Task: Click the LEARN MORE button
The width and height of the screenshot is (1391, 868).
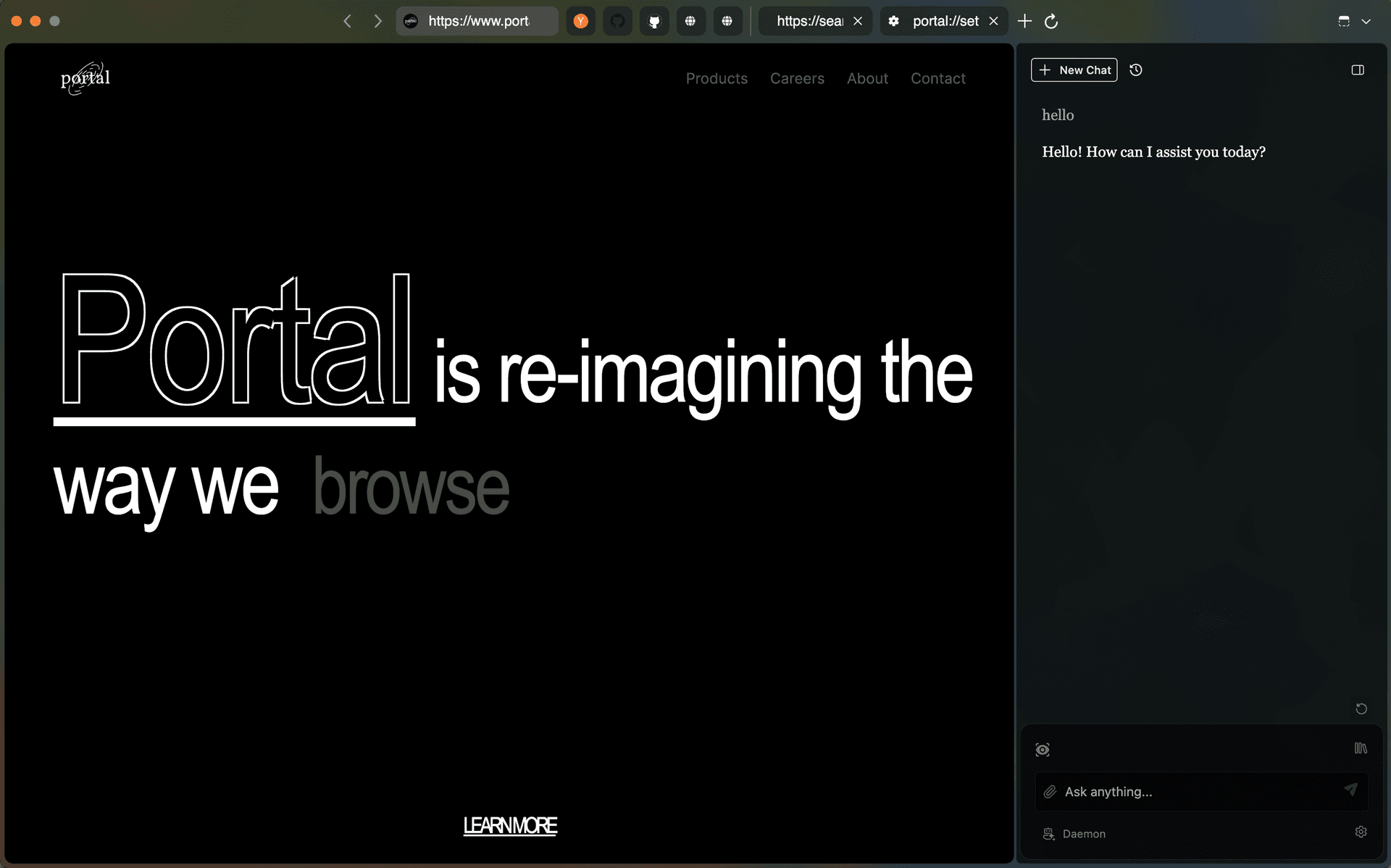Action: coord(511,824)
